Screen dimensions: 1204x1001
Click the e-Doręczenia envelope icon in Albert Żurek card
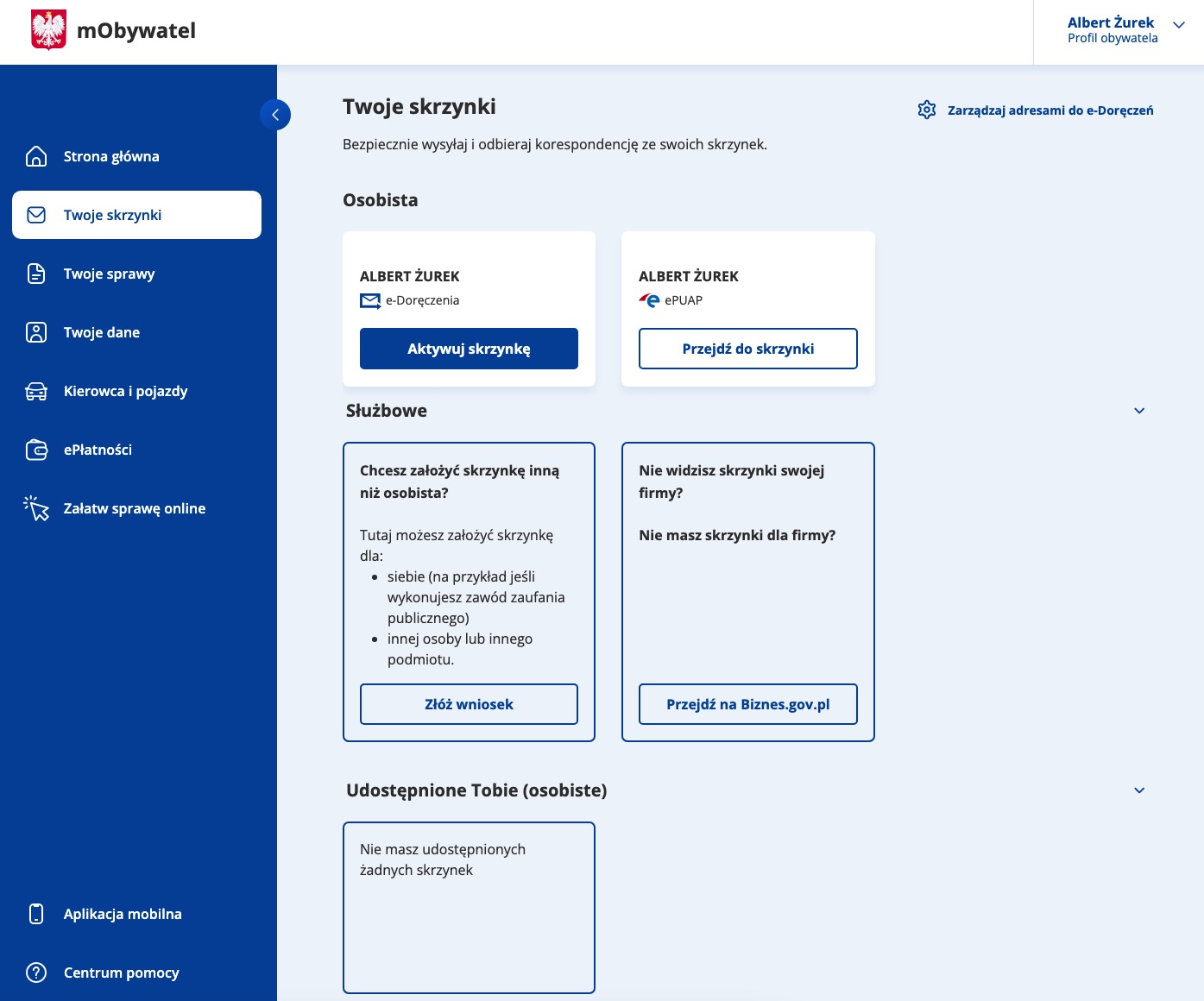[370, 300]
